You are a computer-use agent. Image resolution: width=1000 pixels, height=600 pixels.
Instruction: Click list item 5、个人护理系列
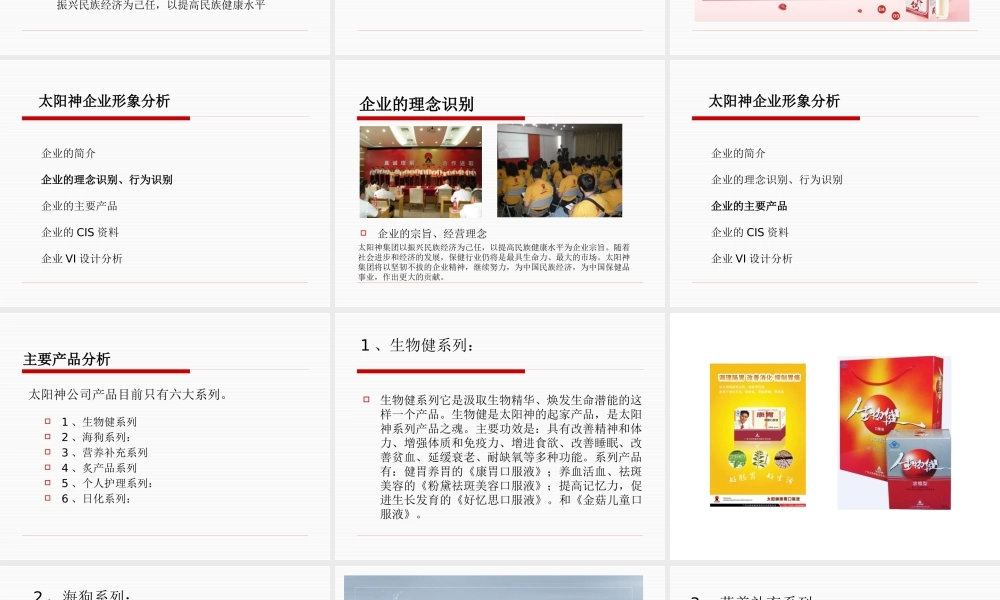pyautogui.click(x=107, y=483)
